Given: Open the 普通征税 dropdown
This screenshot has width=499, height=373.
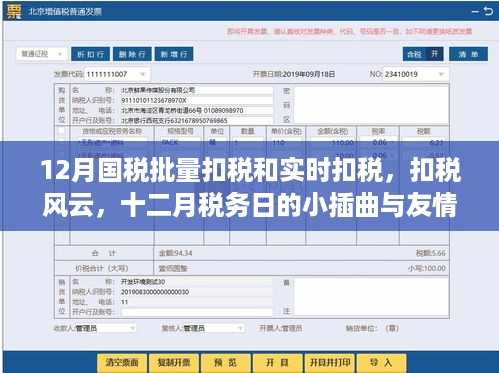Looking at the screenshot, I should click(x=42, y=54).
